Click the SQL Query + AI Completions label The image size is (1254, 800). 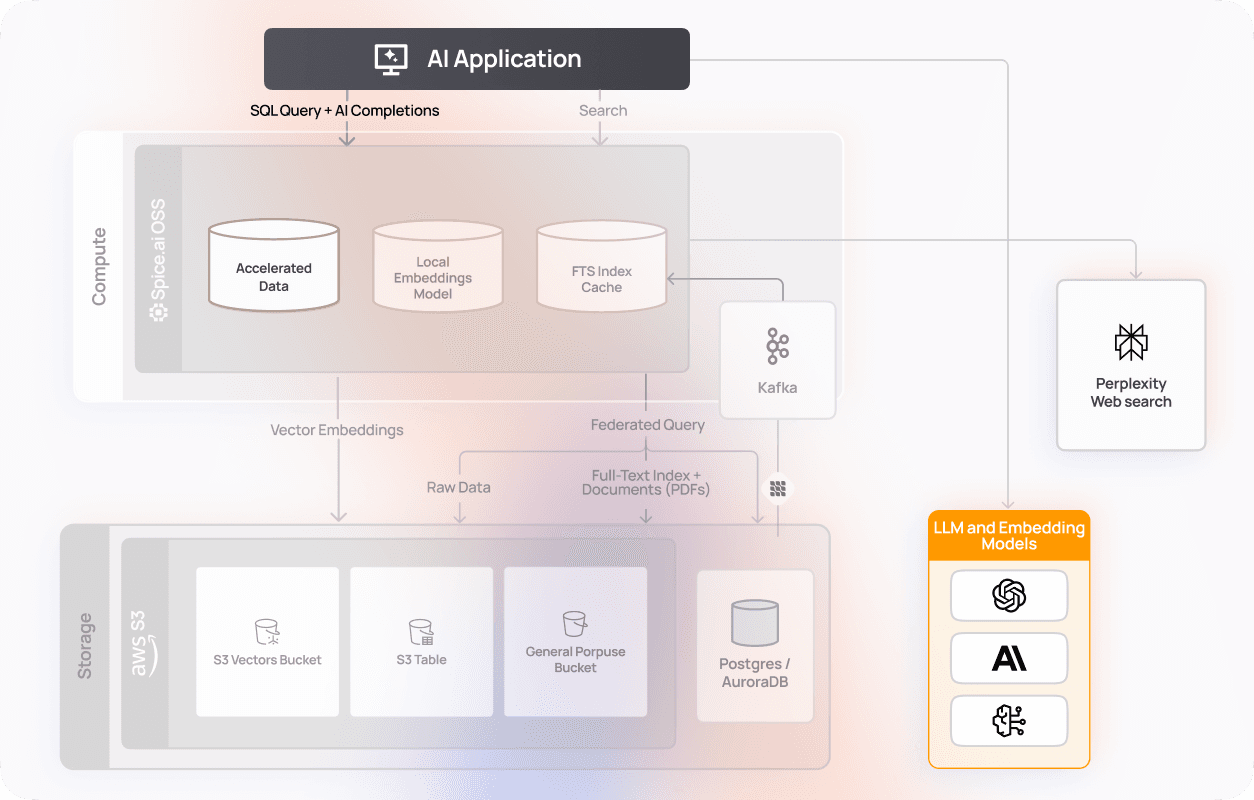(x=344, y=111)
